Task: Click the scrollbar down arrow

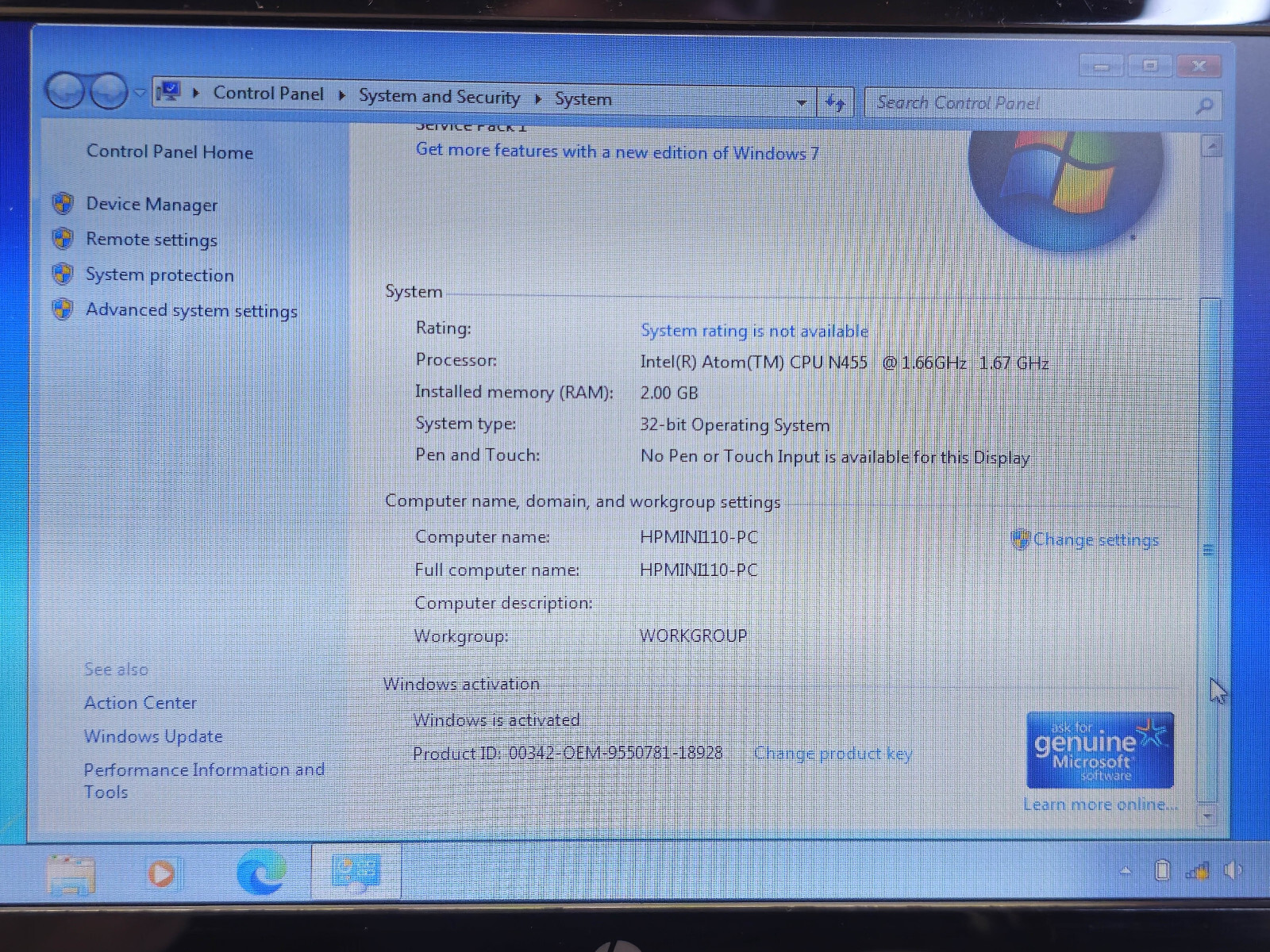Action: click(x=1207, y=816)
